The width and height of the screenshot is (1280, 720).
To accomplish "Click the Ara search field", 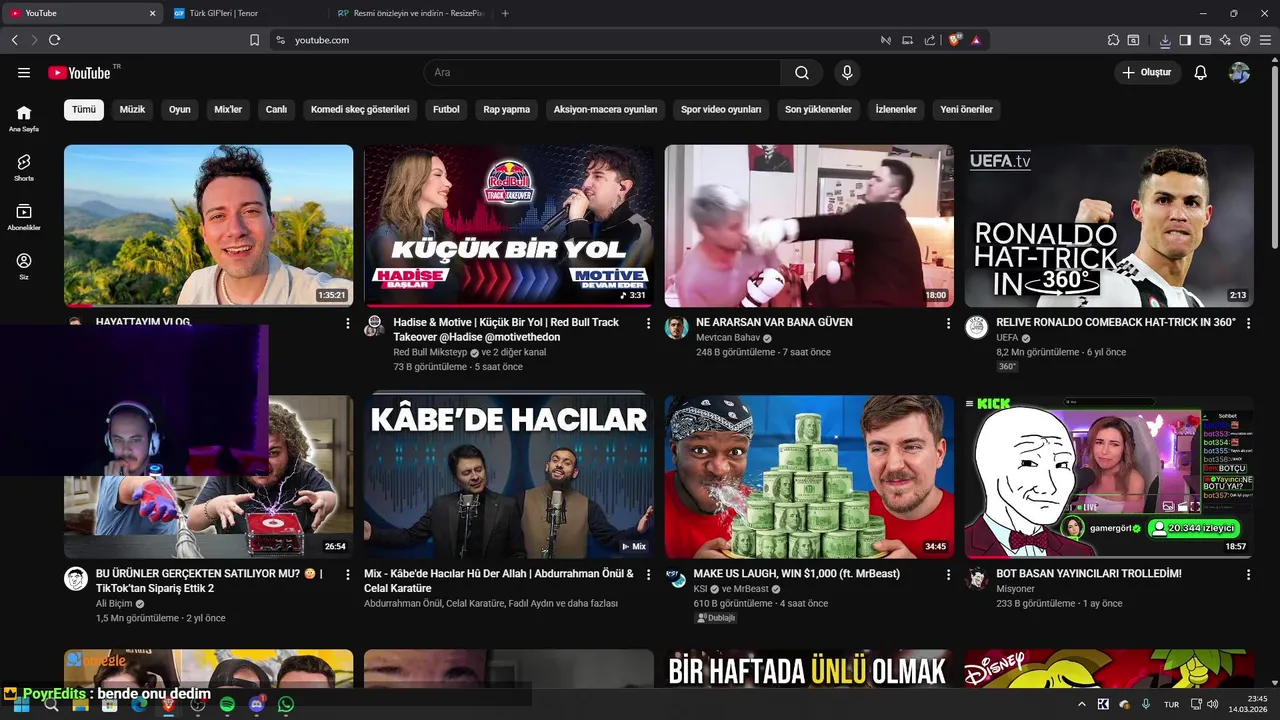I will 602,72.
